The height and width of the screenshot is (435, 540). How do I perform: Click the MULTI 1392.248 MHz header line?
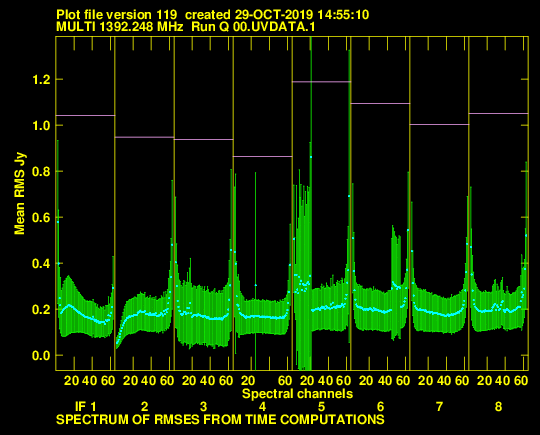point(186,27)
